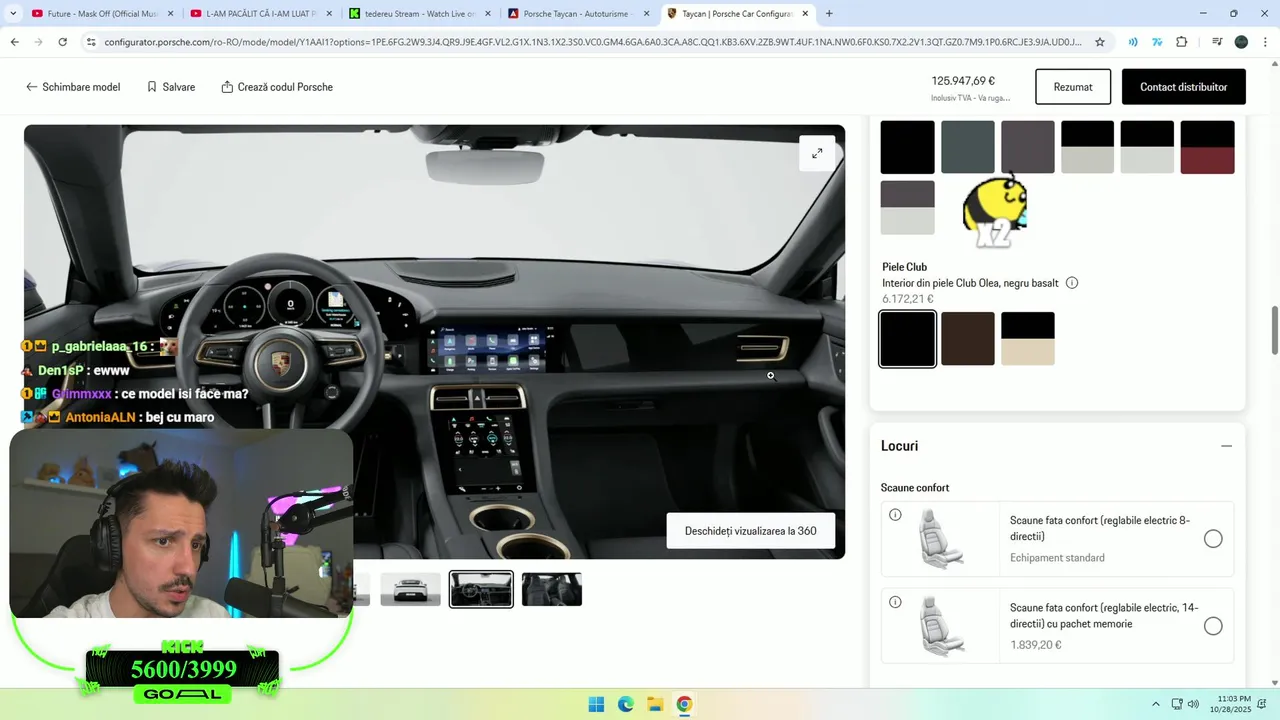The image size is (1280, 720).
Task: Click the 125.947,69 € total price
Action: [x=963, y=81]
